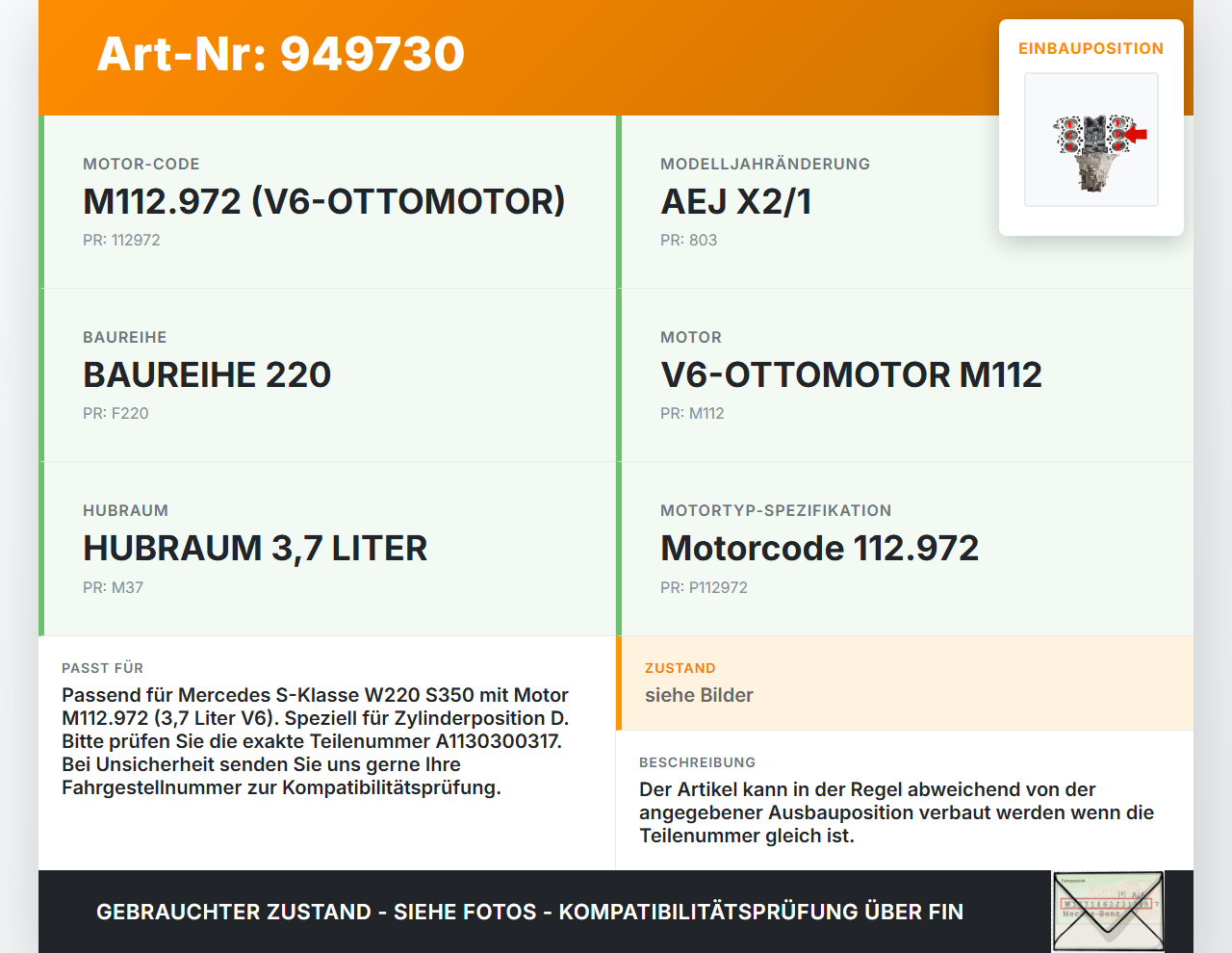The width and height of the screenshot is (1232, 953).
Task: Click the "BESCHREIBUNG" label
Action: tap(698, 762)
